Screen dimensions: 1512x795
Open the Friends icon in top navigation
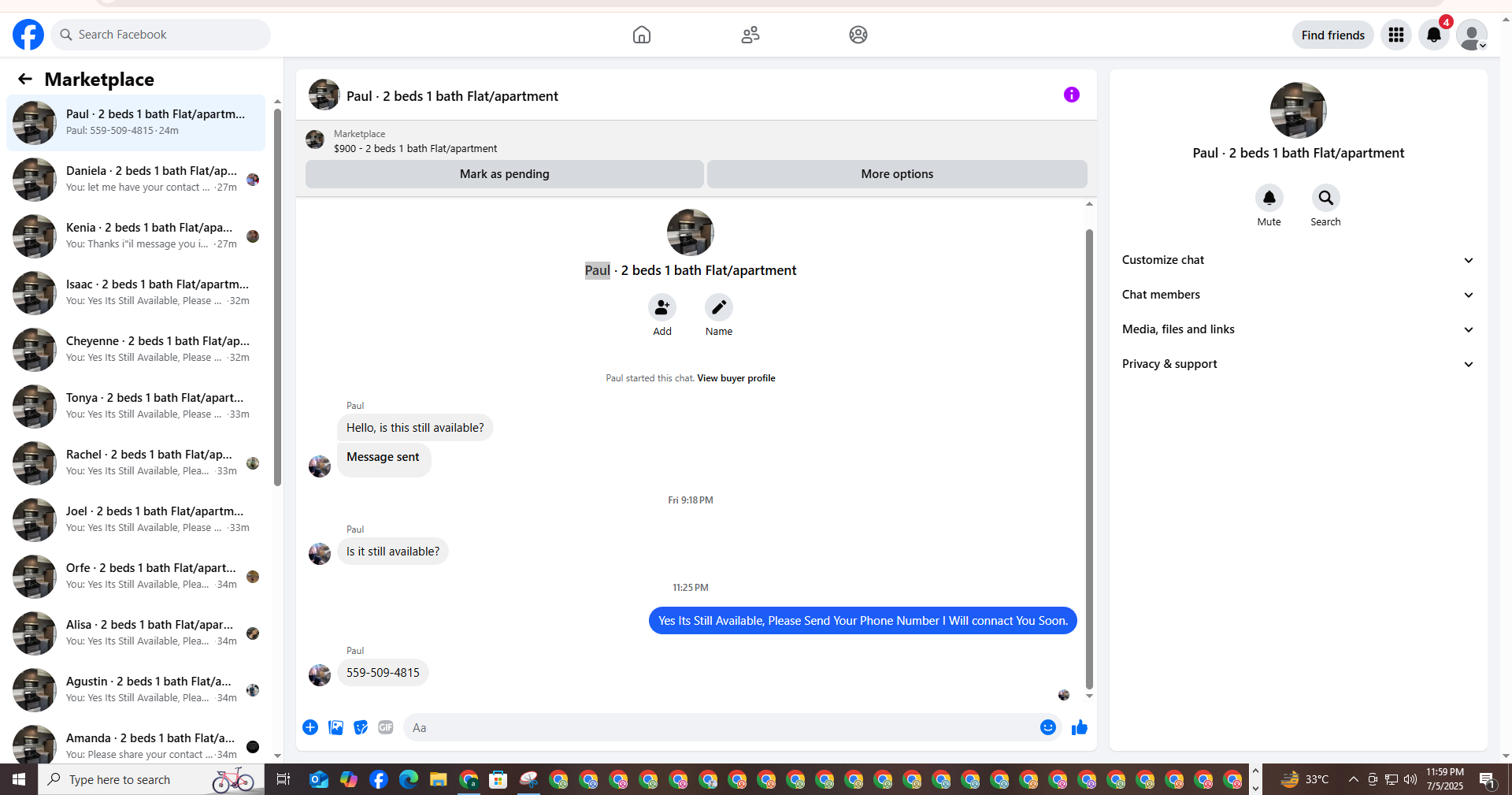point(750,35)
